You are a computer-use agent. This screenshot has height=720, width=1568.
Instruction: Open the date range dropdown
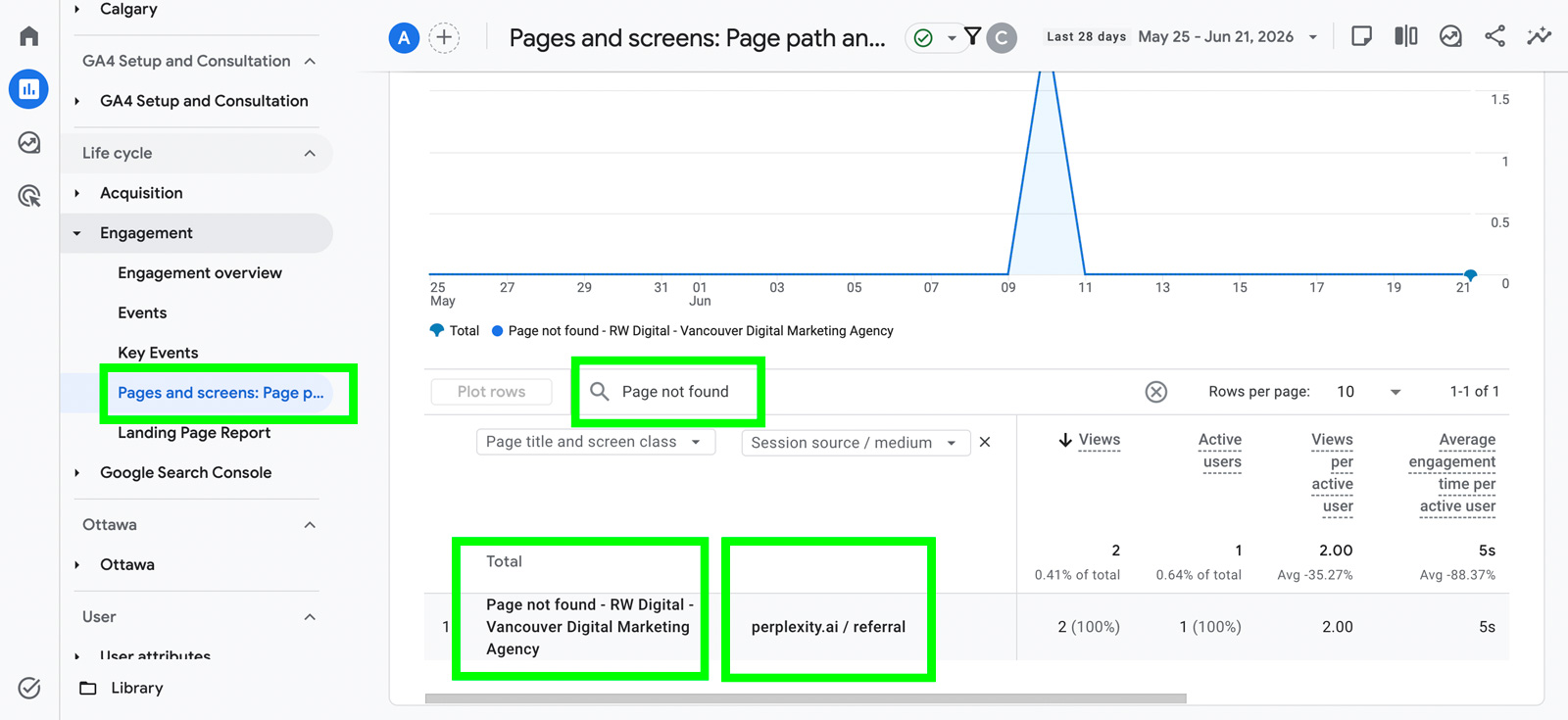coord(1313,37)
